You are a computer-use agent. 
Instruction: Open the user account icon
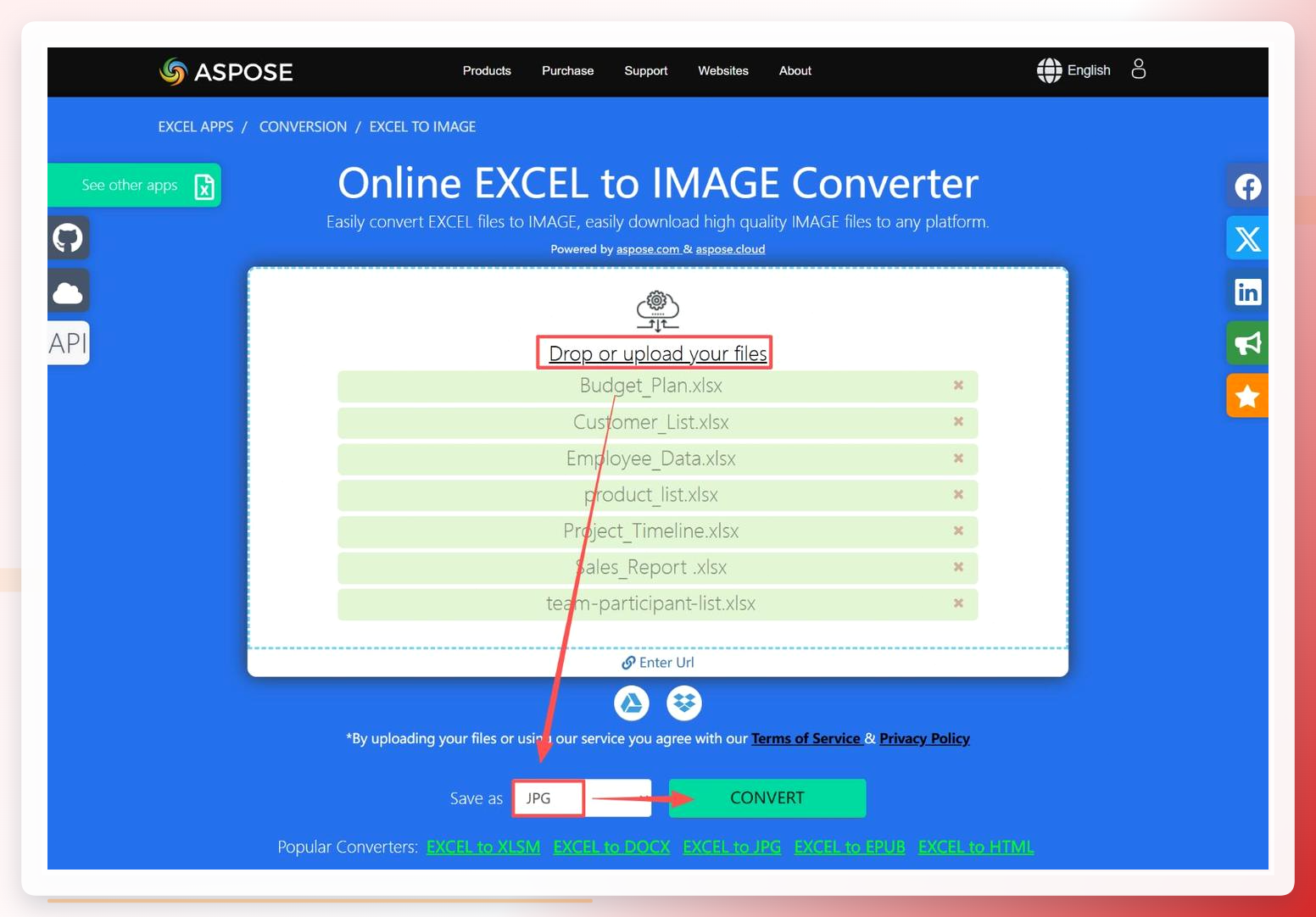1138,69
